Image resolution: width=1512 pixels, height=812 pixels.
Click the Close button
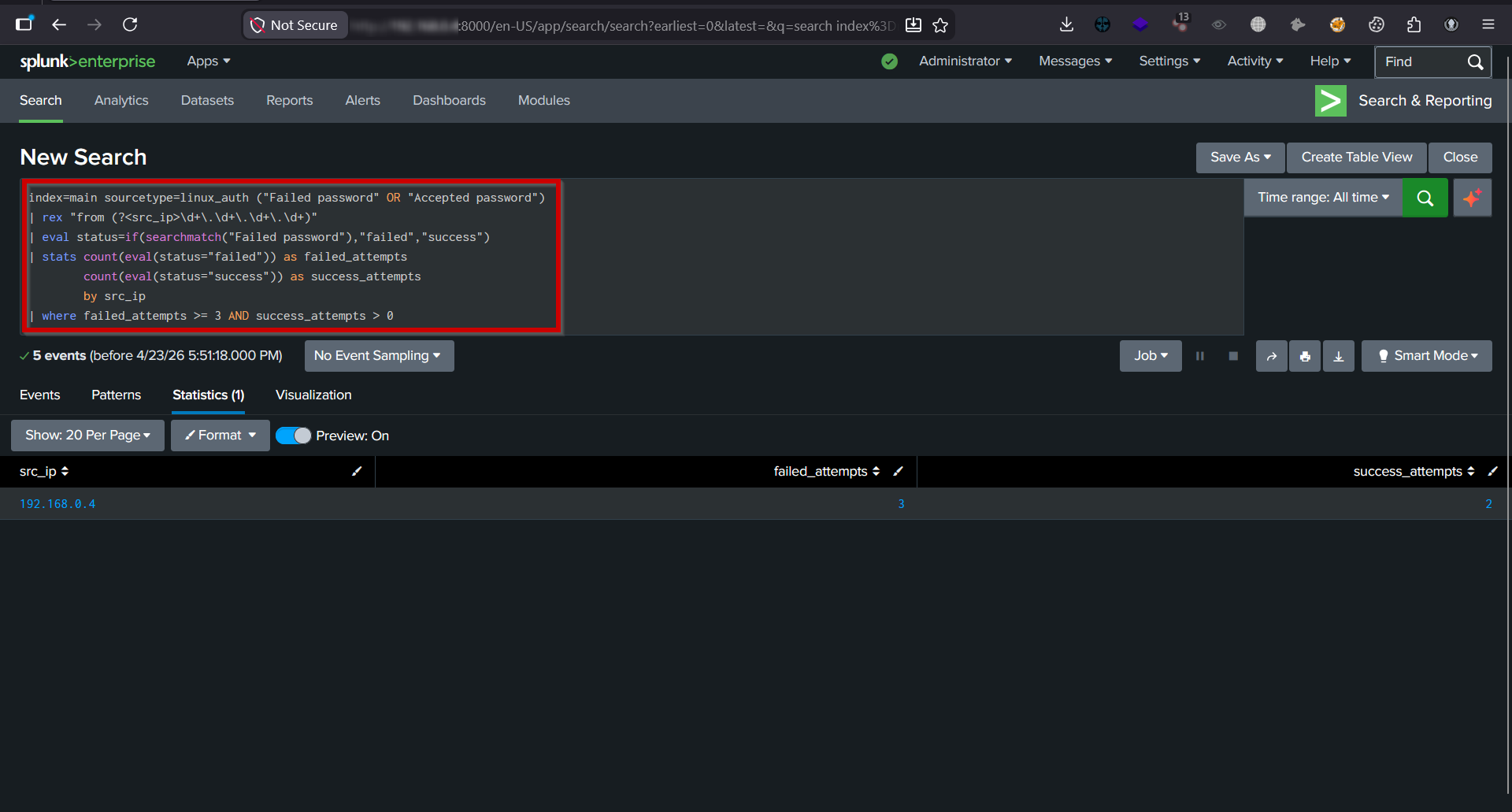(x=1460, y=158)
